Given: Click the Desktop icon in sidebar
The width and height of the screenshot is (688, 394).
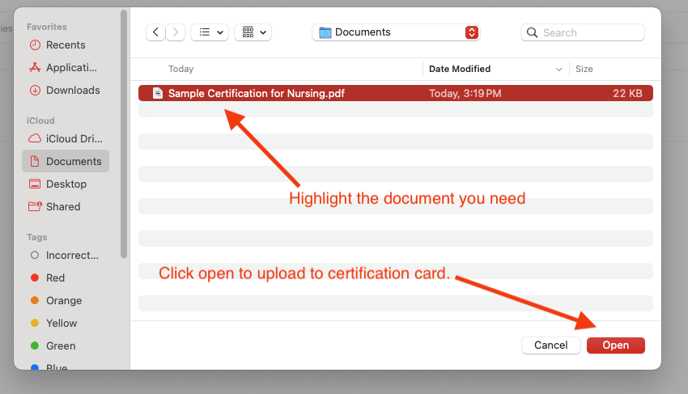Looking at the screenshot, I should point(35,184).
